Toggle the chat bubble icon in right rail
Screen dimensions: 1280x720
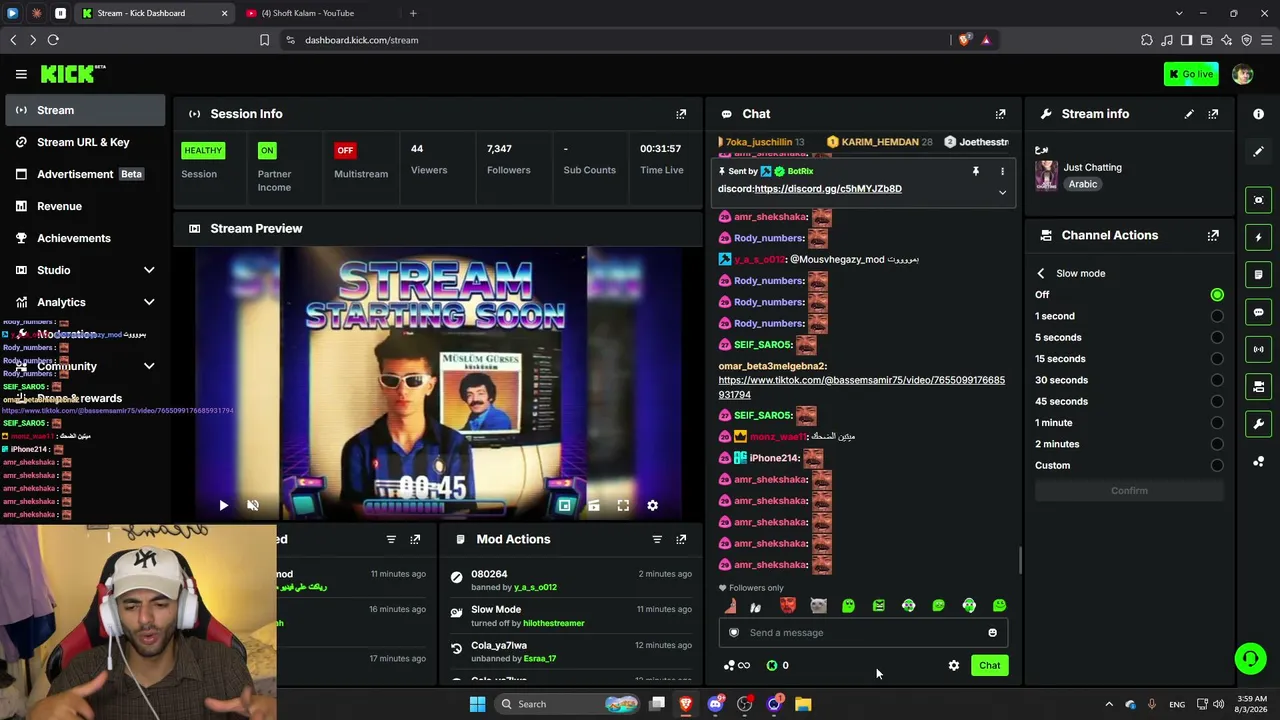(x=1258, y=312)
